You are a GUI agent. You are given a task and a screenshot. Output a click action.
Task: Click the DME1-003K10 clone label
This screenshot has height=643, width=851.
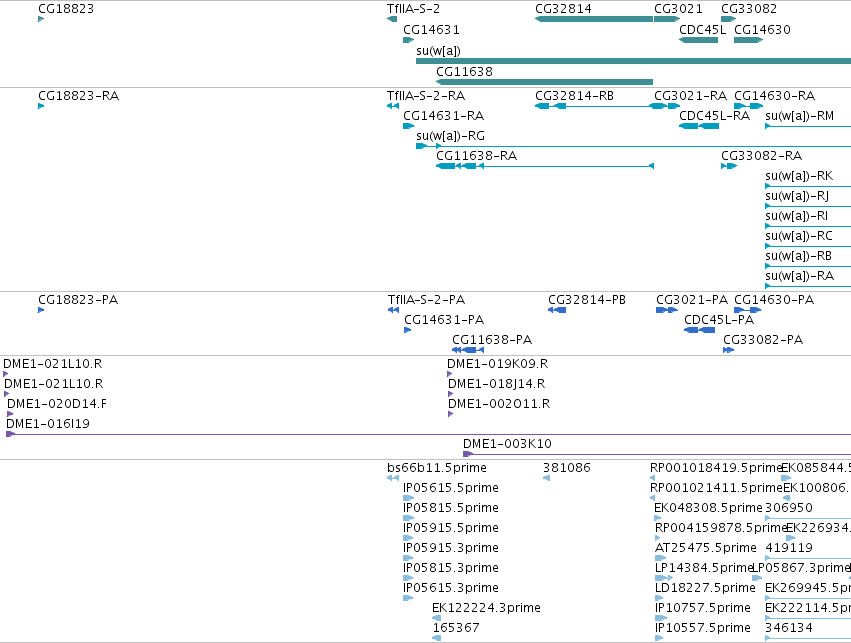[x=507, y=444]
